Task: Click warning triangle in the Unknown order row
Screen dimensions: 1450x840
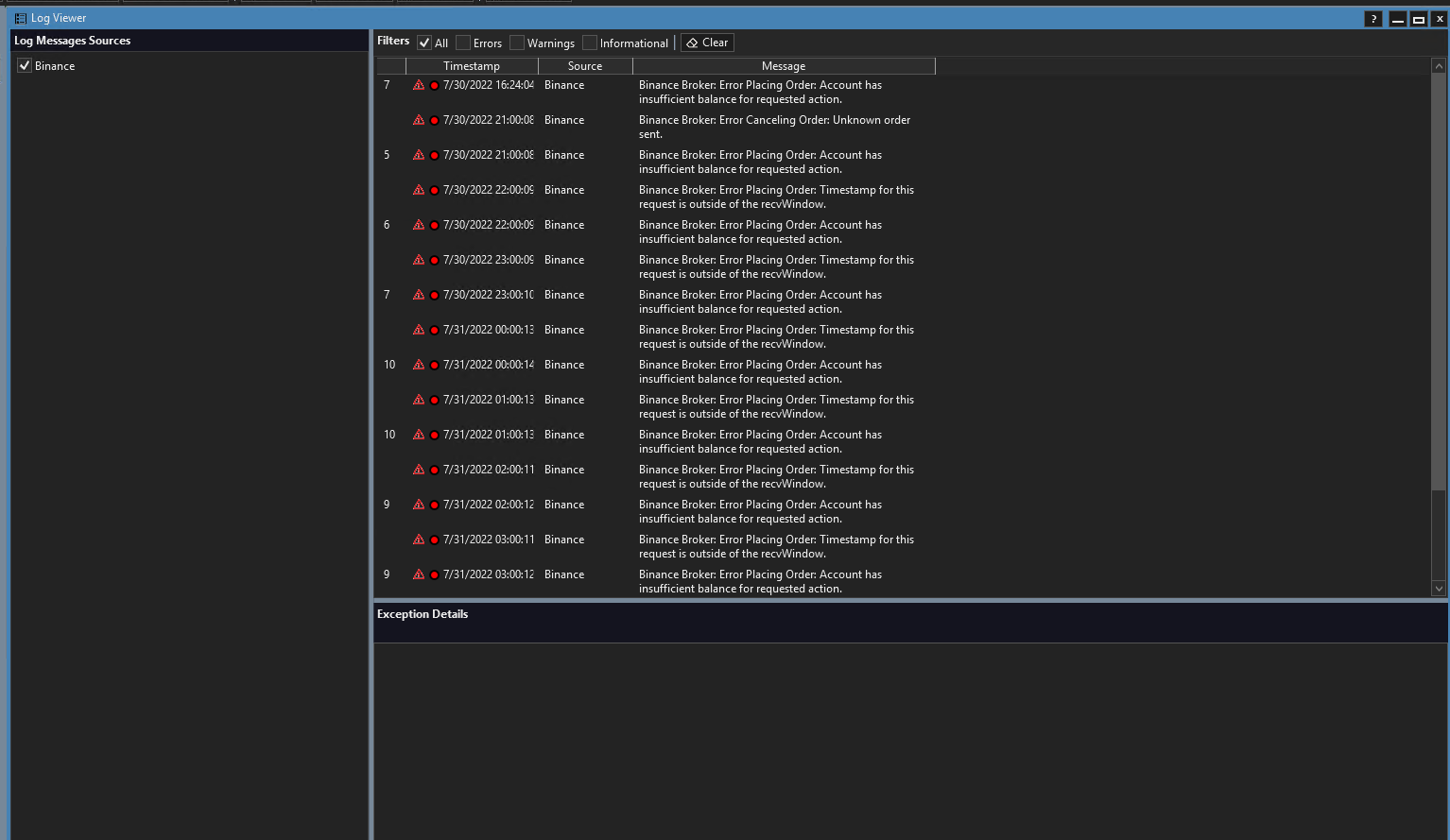Action: [x=419, y=120]
